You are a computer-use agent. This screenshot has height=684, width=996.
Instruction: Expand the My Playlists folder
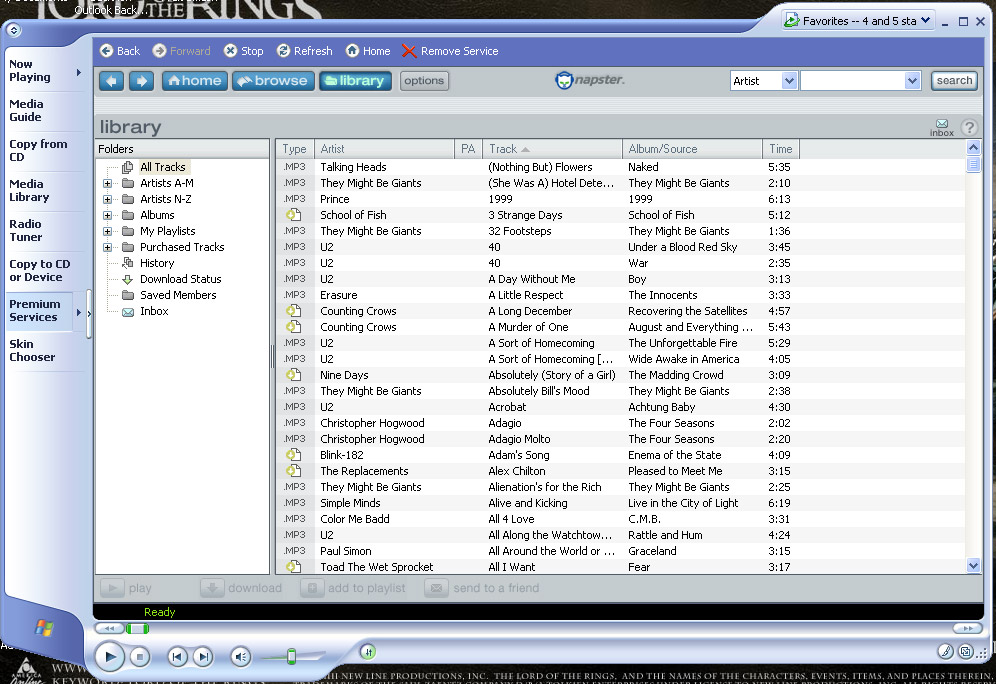tap(107, 231)
